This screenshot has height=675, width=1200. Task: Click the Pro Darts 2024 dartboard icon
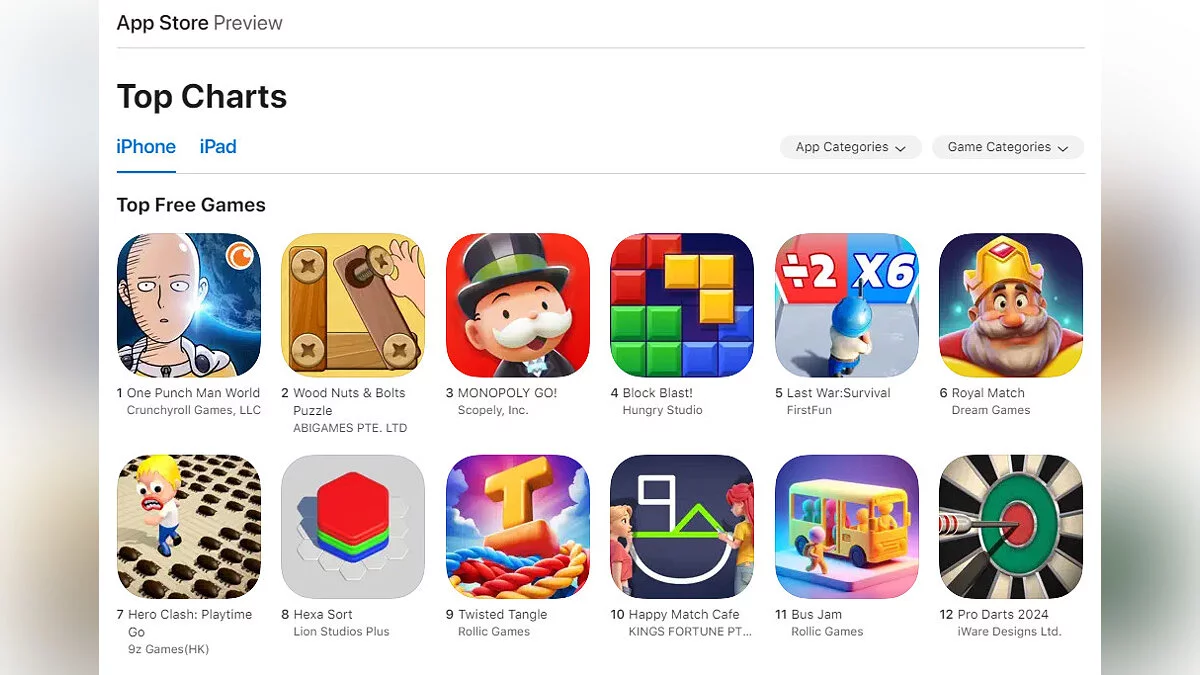tap(1011, 527)
